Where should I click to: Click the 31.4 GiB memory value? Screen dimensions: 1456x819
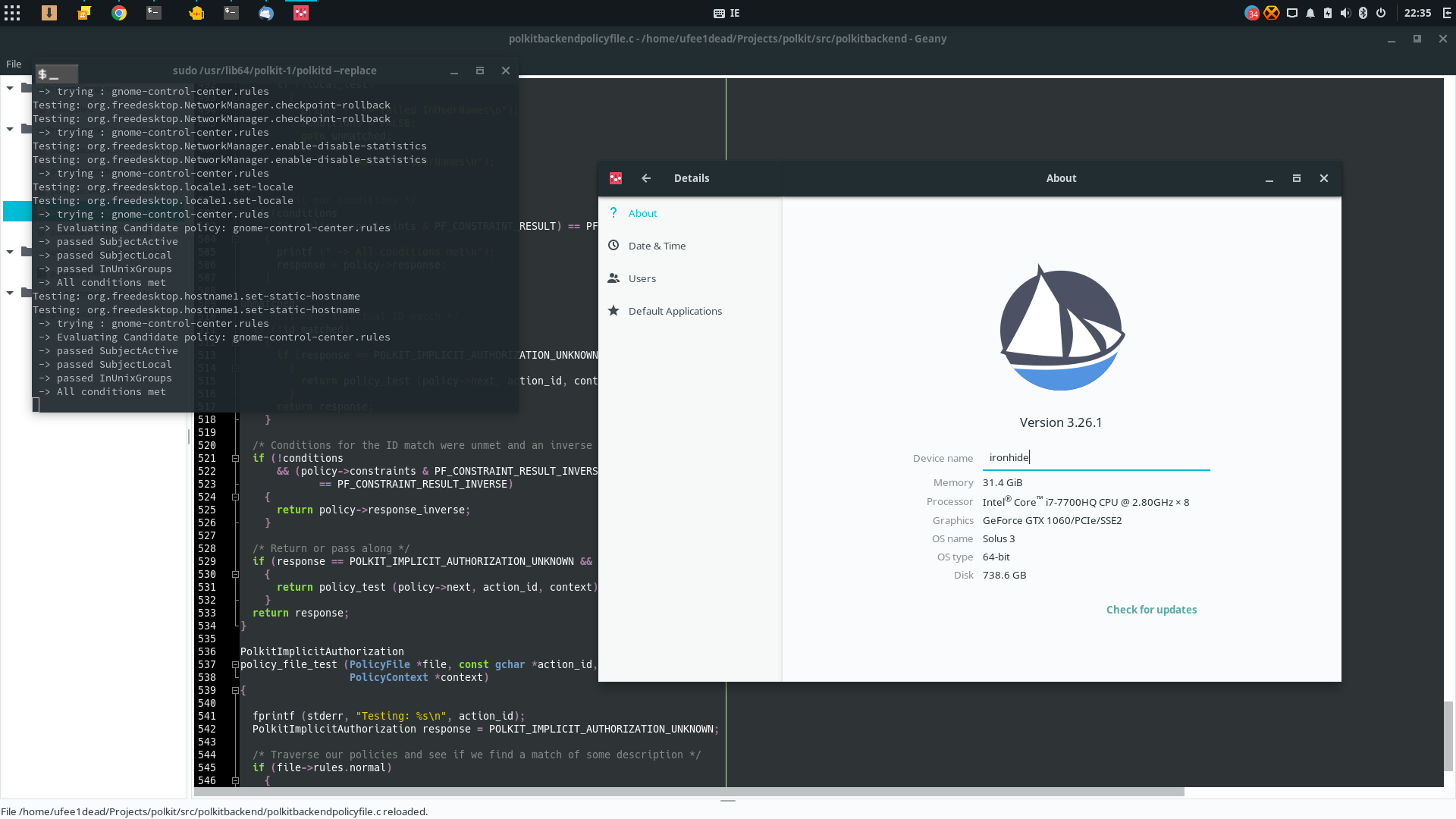click(1003, 482)
